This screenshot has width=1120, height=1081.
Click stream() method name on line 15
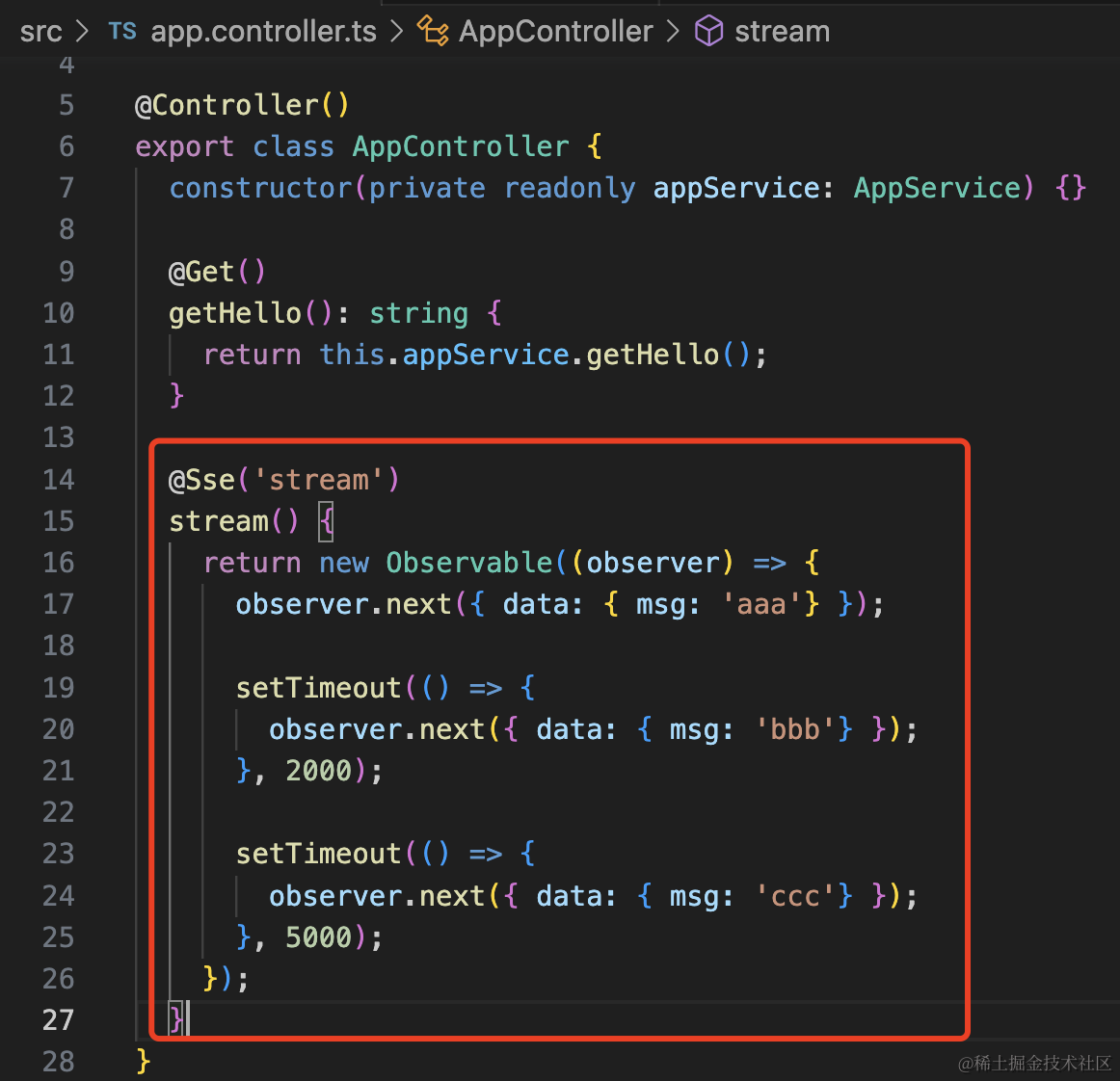(219, 521)
